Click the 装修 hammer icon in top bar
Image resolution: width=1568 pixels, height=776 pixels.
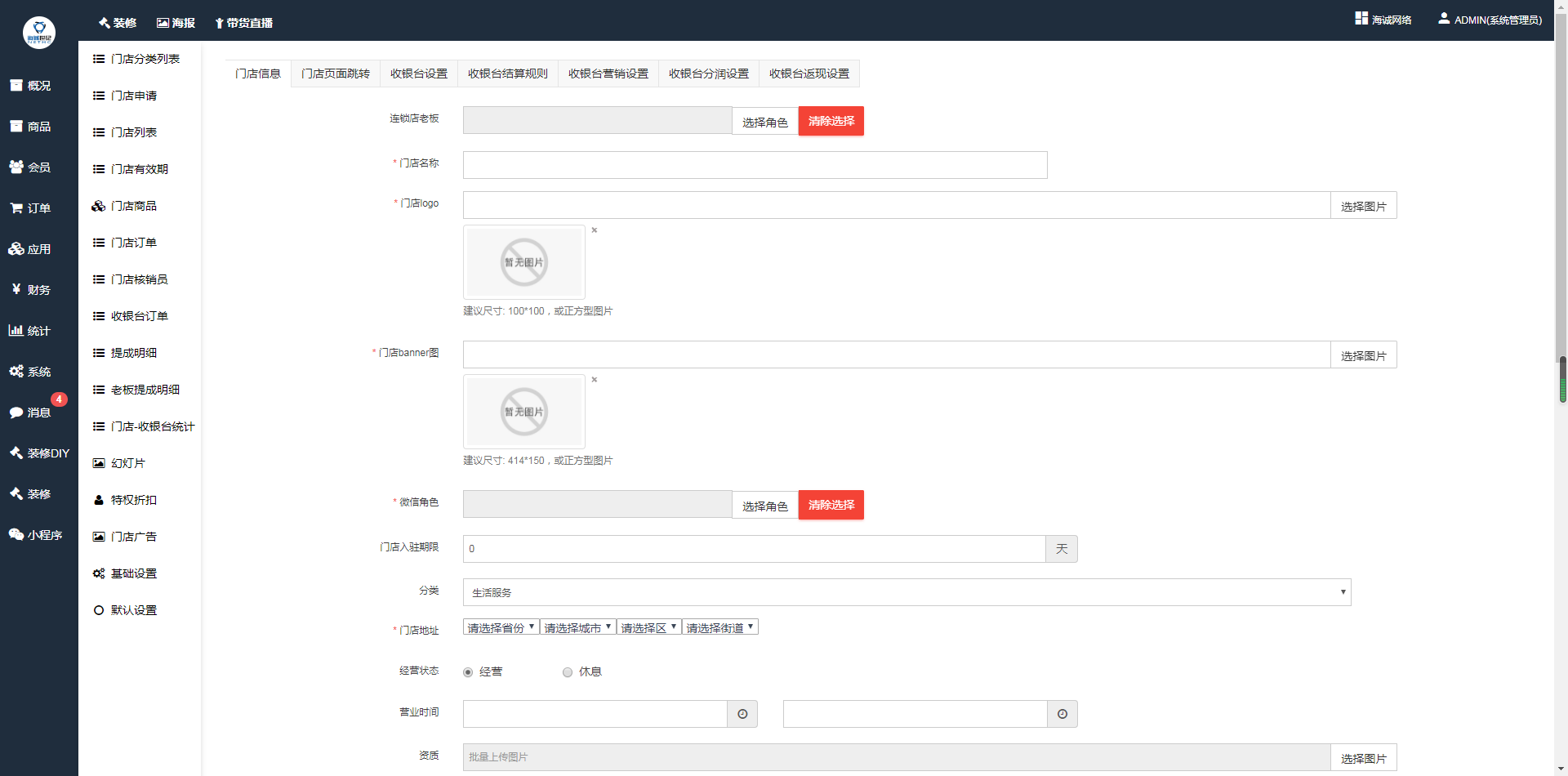click(x=104, y=23)
